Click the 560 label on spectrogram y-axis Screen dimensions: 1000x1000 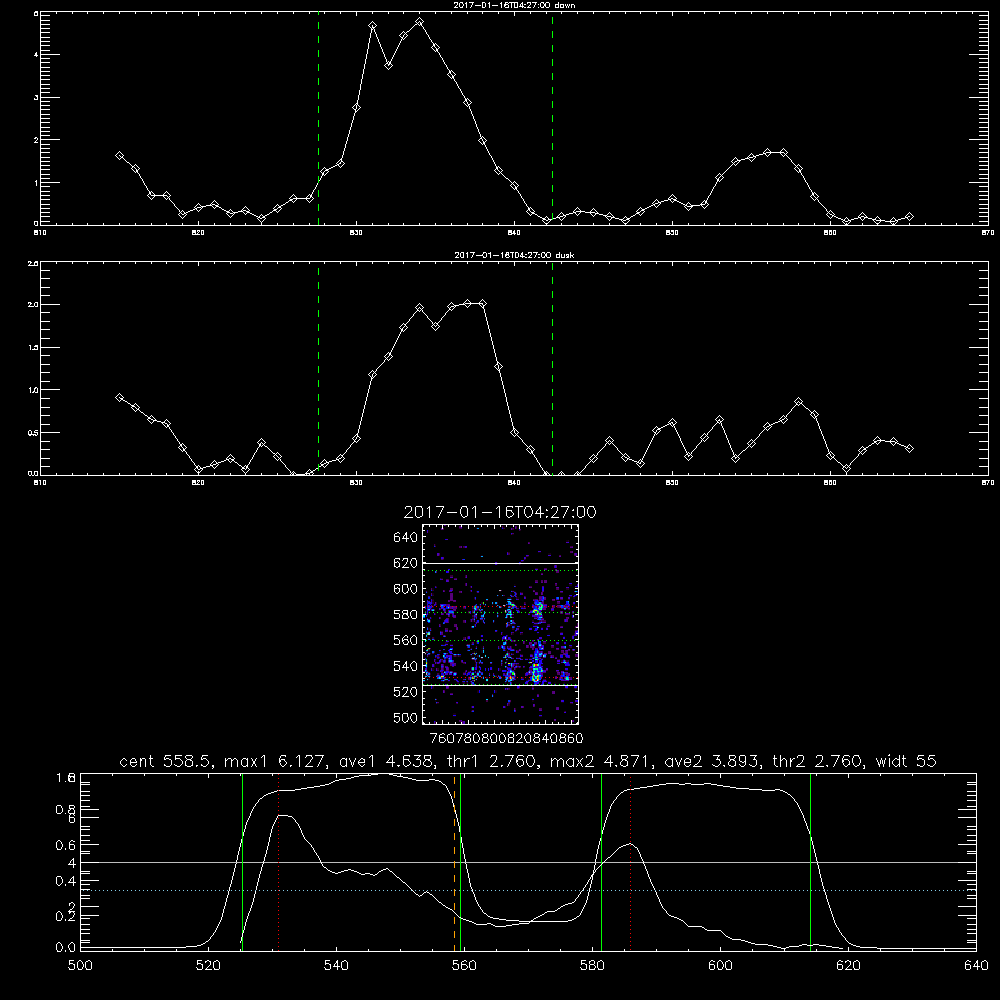[x=406, y=640]
